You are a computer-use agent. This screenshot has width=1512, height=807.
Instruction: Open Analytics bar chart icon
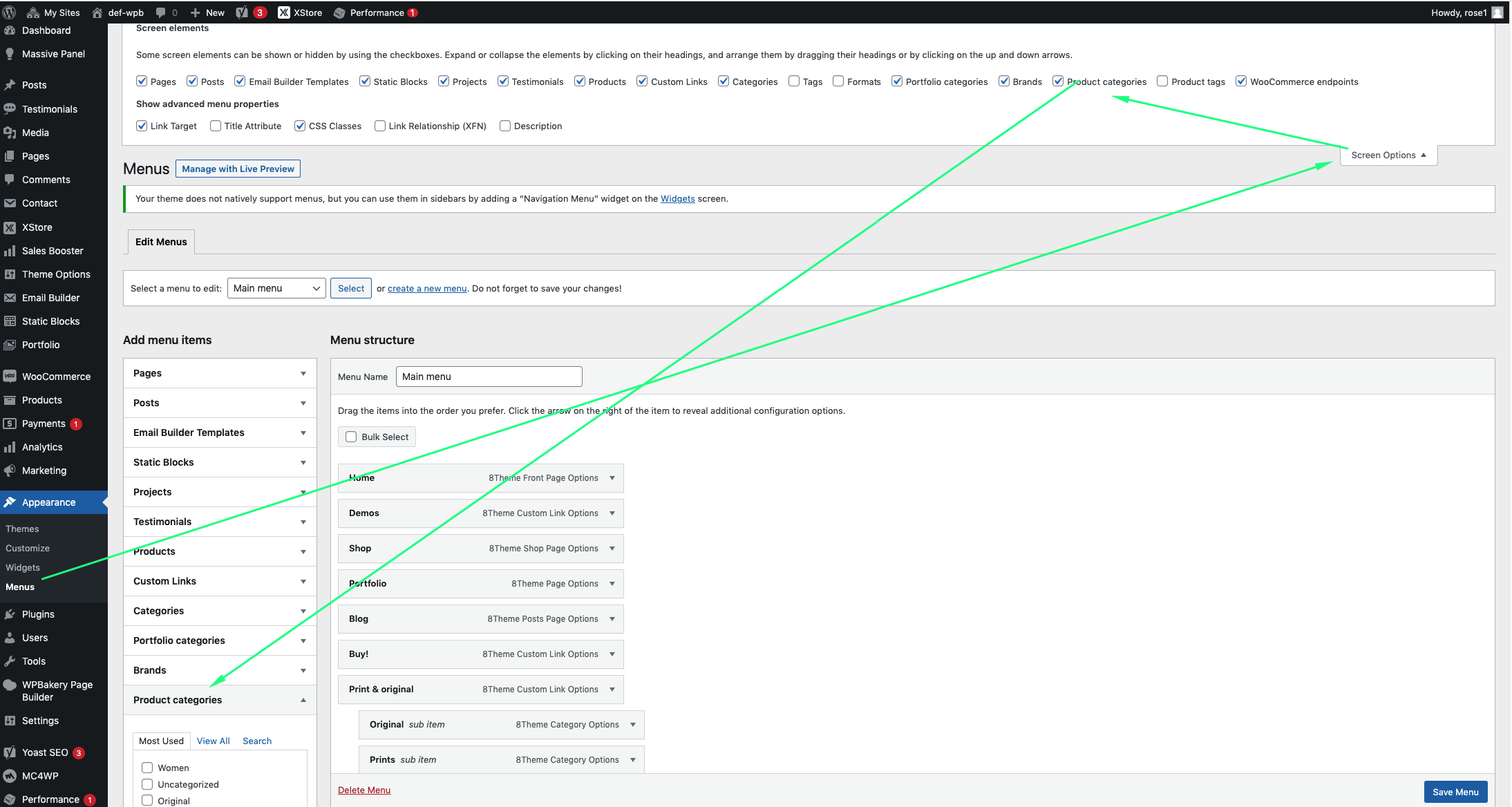pos(10,447)
